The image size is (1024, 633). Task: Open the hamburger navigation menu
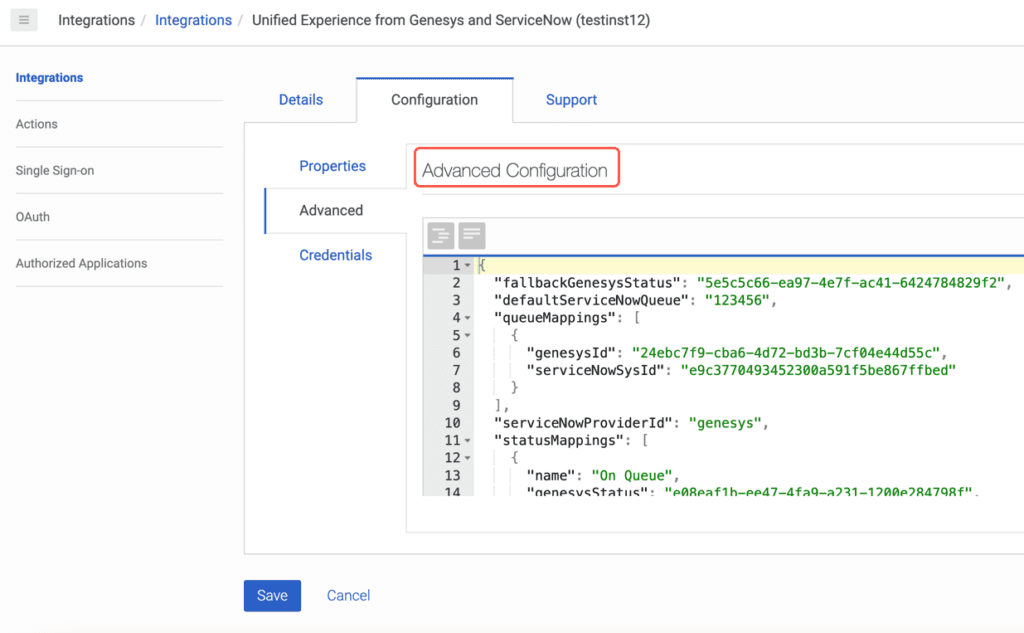coord(24,20)
